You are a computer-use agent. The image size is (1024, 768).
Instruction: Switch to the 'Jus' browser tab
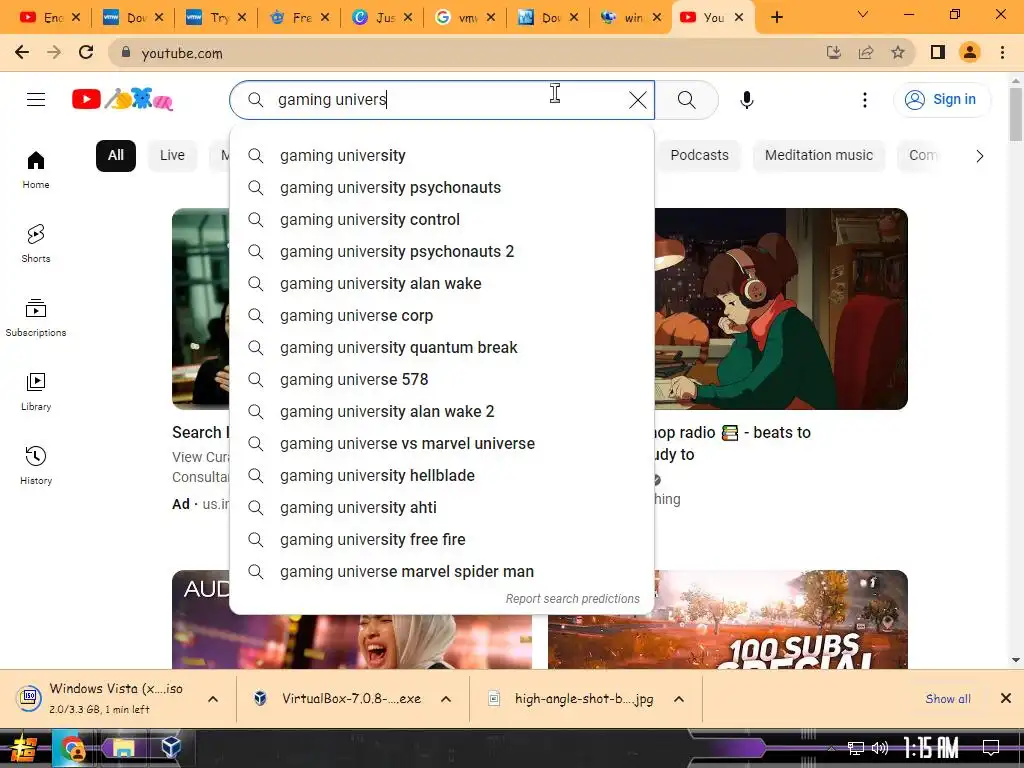(381, 18)
